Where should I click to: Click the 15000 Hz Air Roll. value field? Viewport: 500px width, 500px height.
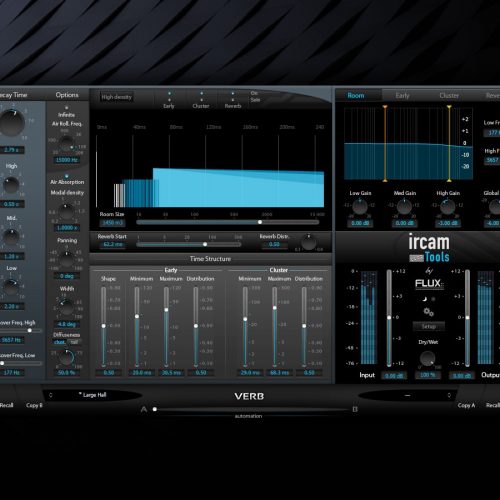coord(67,160)
